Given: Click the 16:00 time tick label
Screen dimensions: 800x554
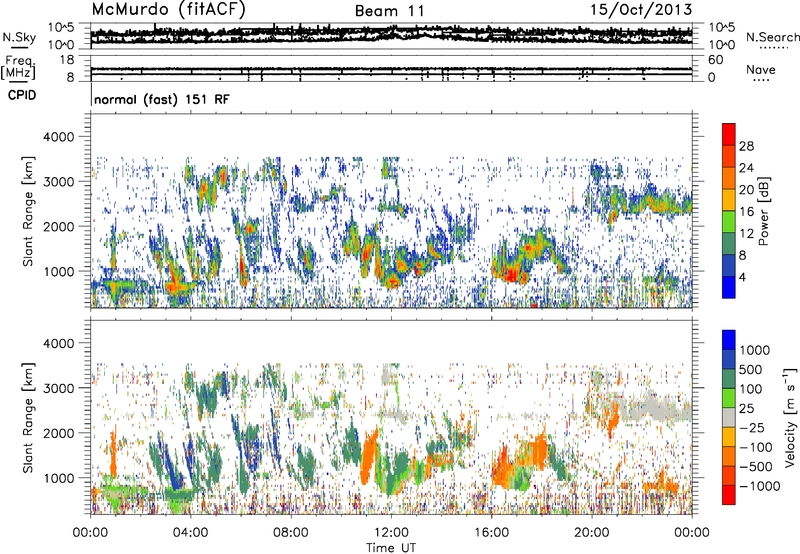Looking at the screenshot, I should point(491,533).
